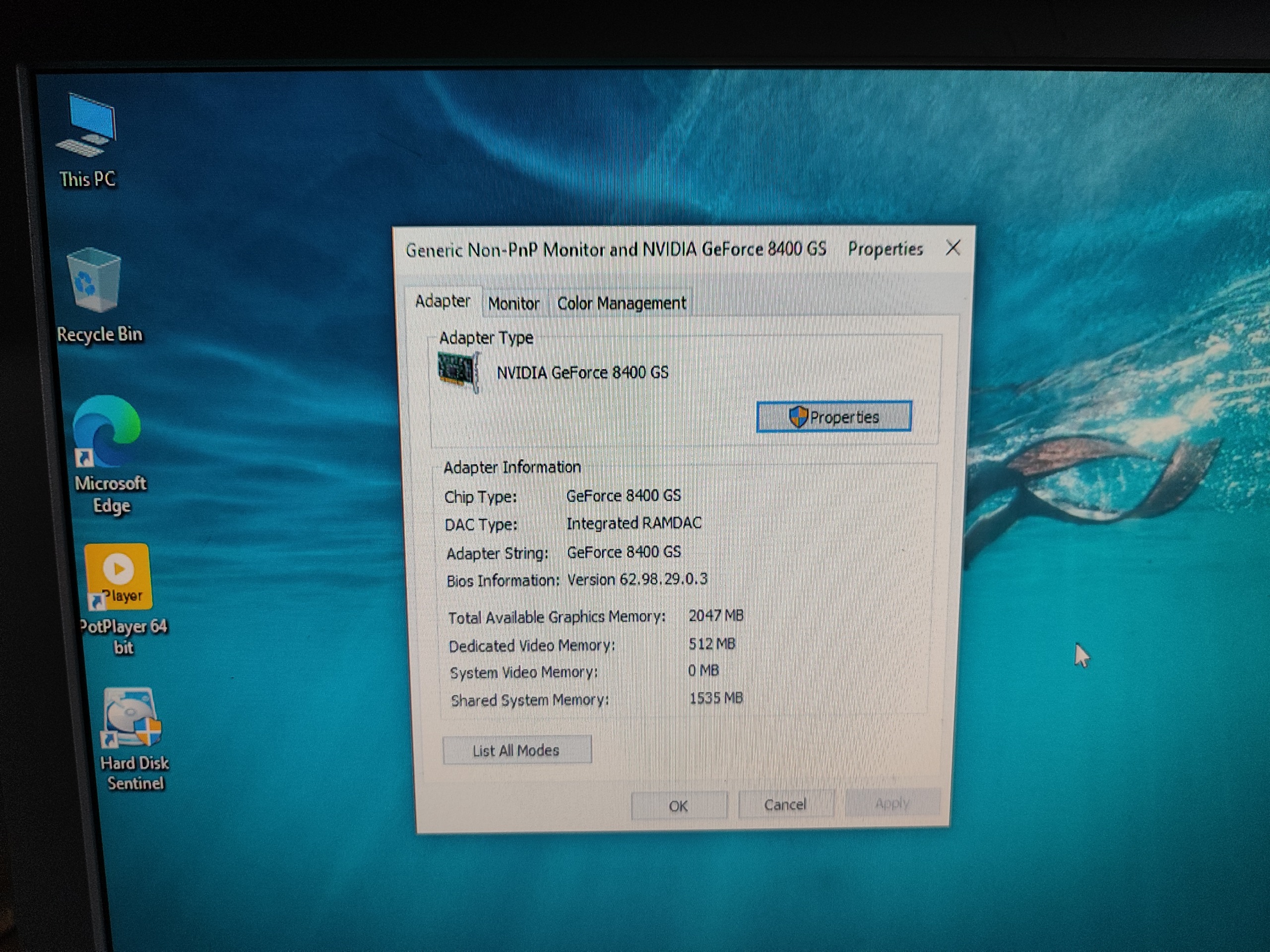The image size is (1270, 952).
Task: Launch Microsoft Edge from the desktop
Action: coord(110,456)
